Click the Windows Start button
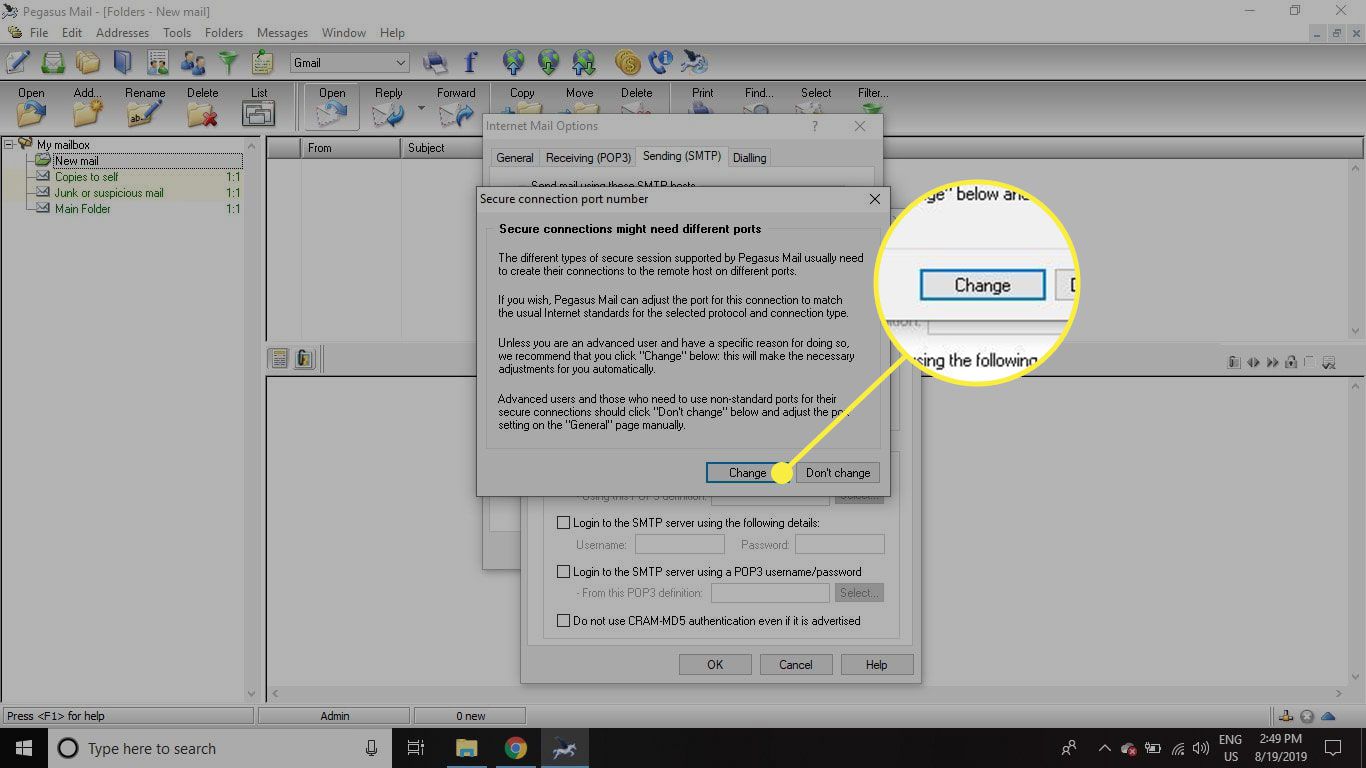The height and width of the screenshot is (768, 1366). pyautogui.click(x=22, y=748)
